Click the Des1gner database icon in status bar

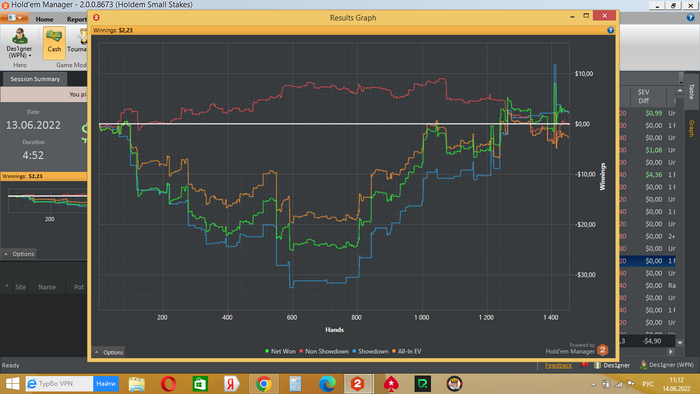click(x=597, y=365)
